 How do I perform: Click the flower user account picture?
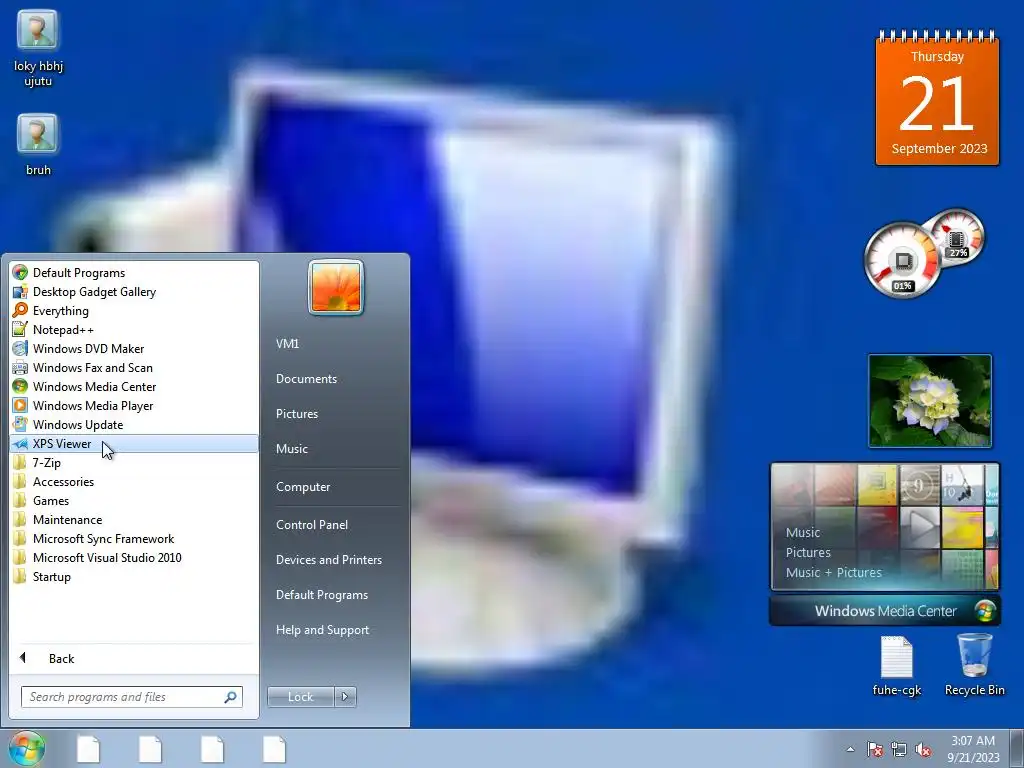pyautogui.click(x=336, y=287)
